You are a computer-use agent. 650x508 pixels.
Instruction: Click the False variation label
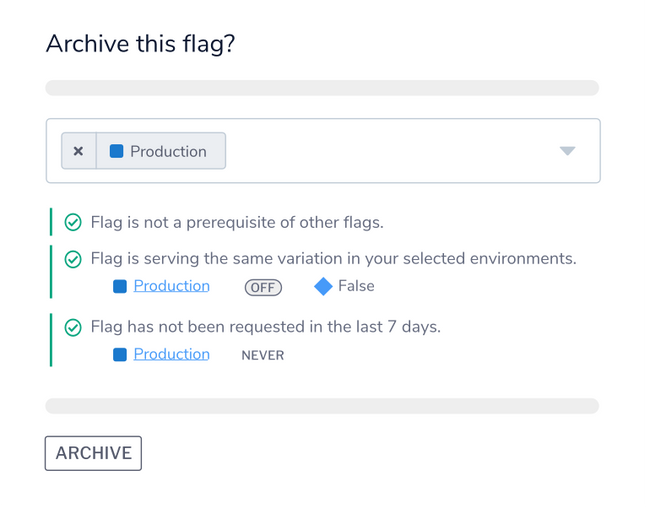point(356,286)
